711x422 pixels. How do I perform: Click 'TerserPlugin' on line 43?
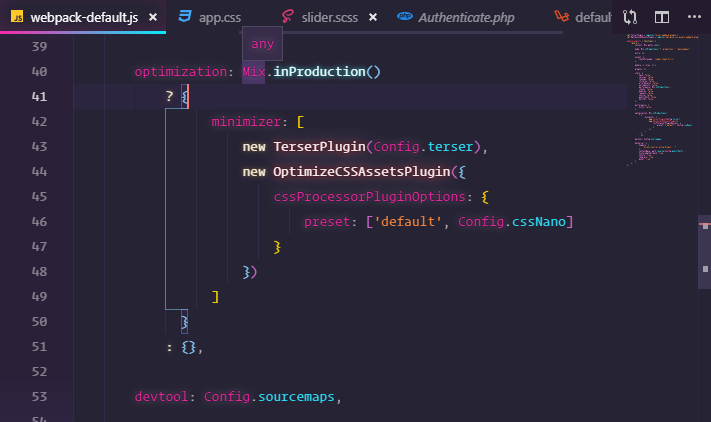(x=319, y=146)
